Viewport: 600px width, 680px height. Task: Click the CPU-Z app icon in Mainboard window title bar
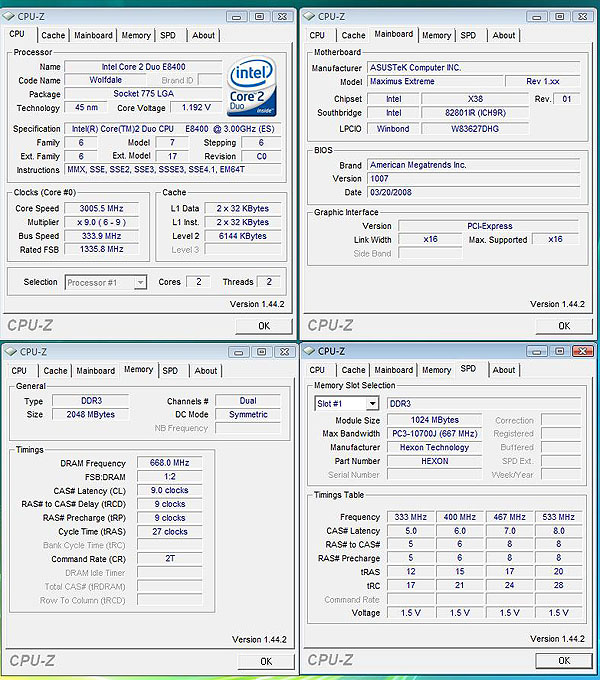pyautogui.click(x=309, y=16)
